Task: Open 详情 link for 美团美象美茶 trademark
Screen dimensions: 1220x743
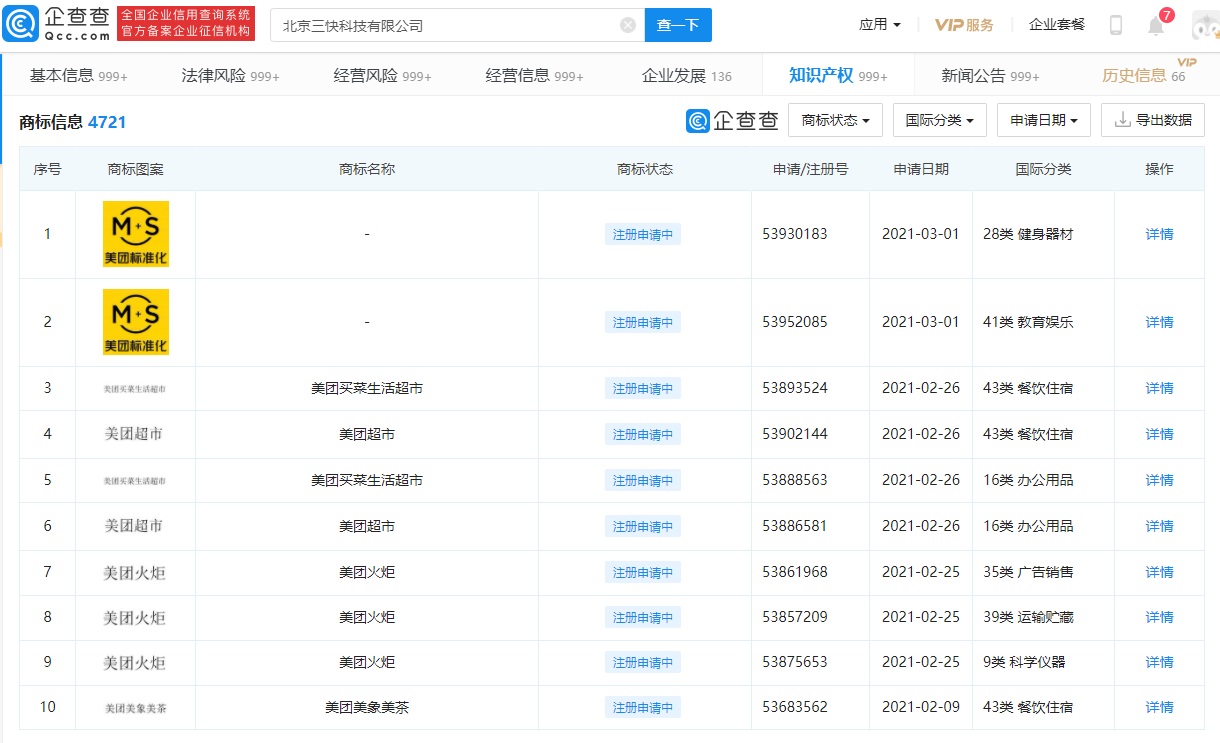Action: [x=1159, y=707]
